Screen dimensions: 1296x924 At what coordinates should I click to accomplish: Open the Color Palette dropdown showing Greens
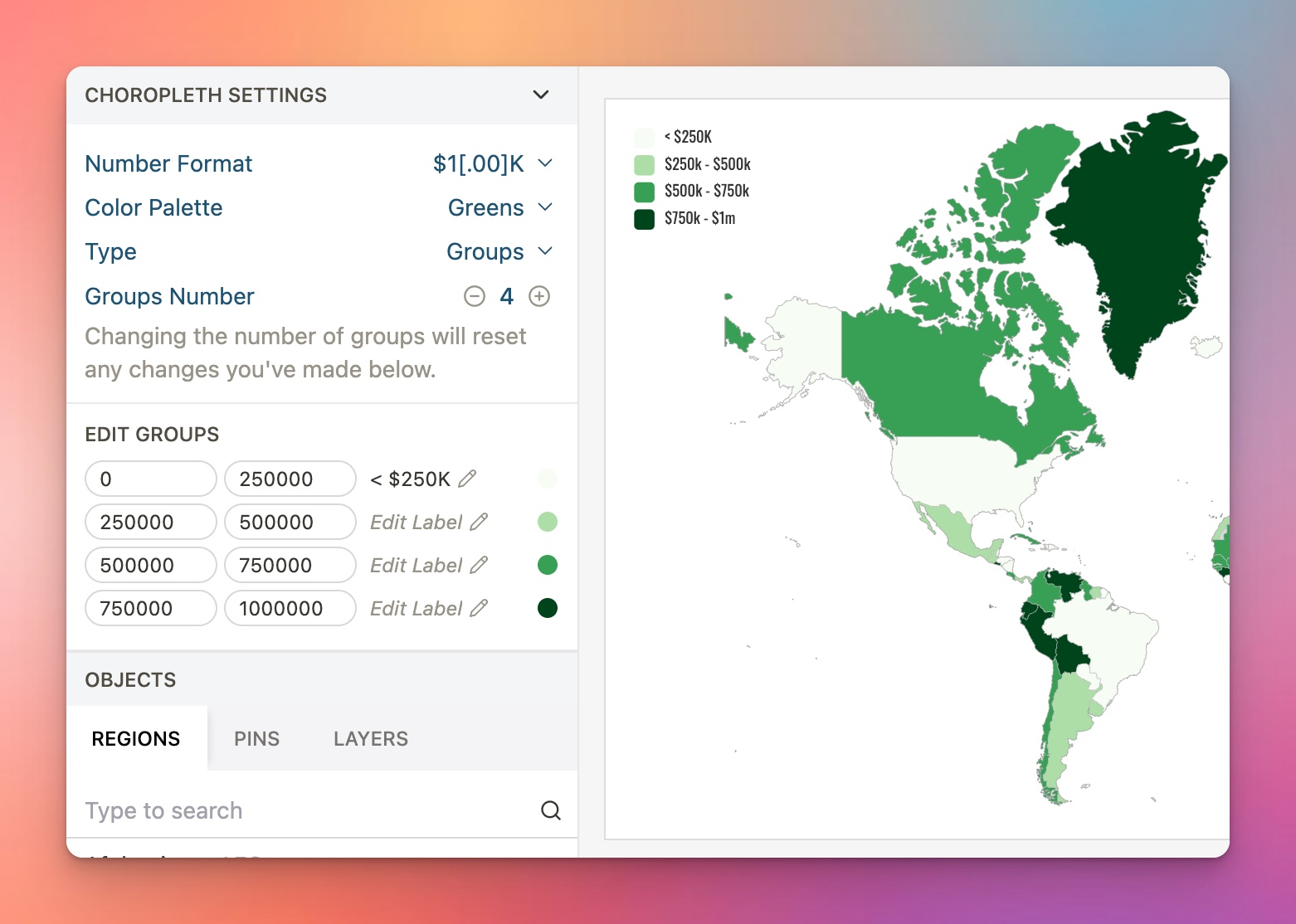coord(498,207)
